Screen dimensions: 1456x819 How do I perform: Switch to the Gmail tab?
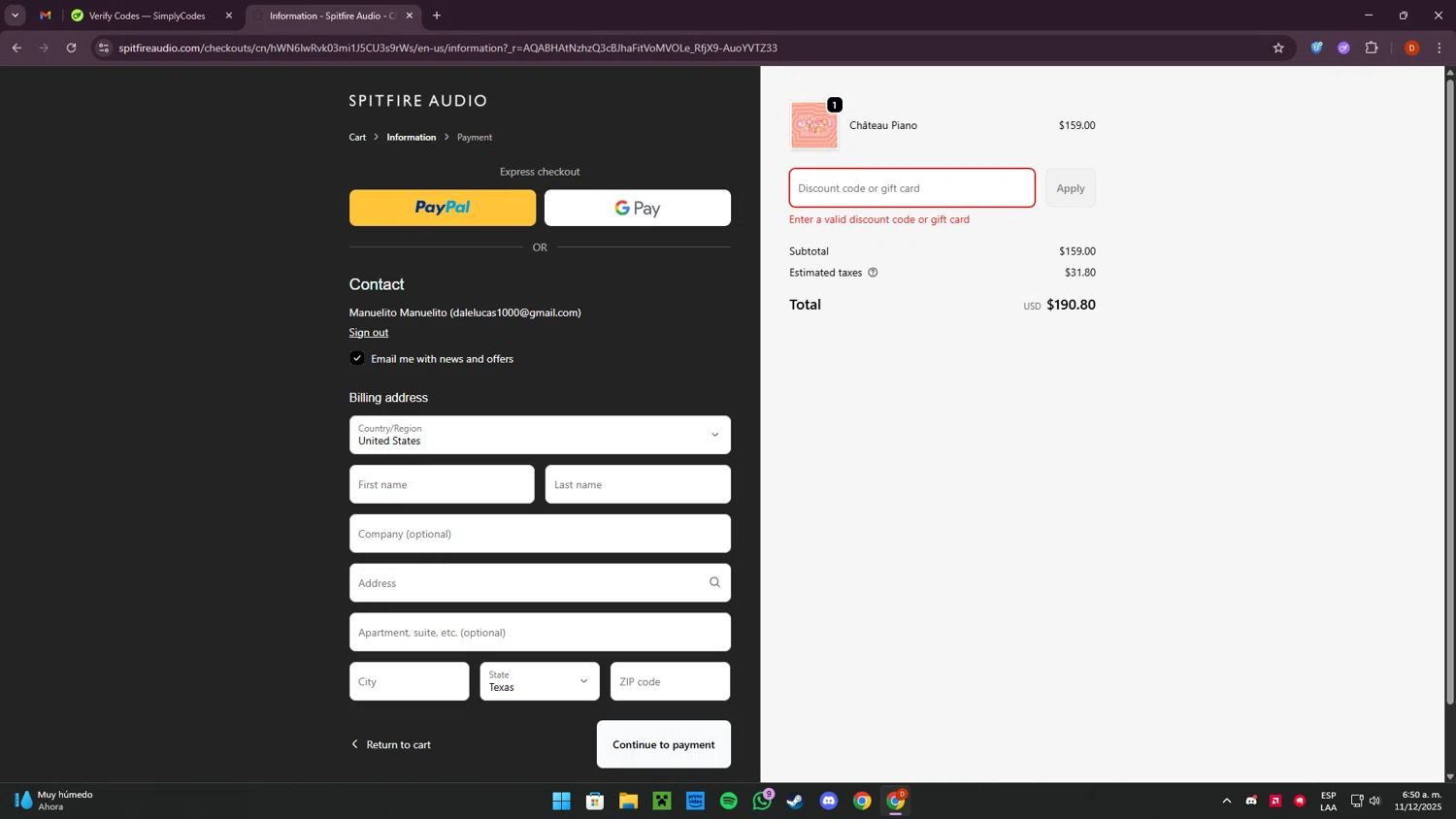point(46,16)
